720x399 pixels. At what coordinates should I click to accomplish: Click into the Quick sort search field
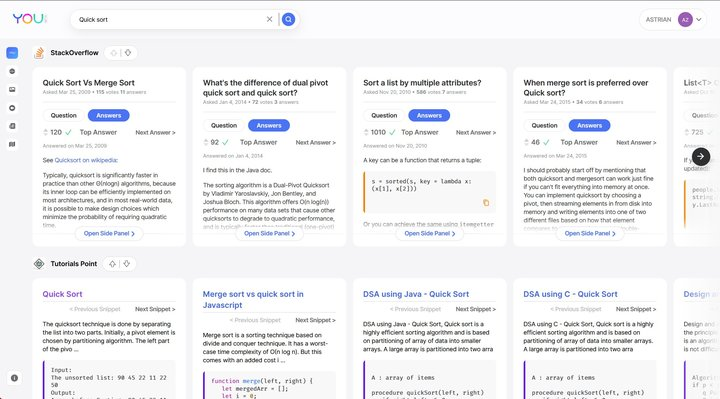coord(170,19)
